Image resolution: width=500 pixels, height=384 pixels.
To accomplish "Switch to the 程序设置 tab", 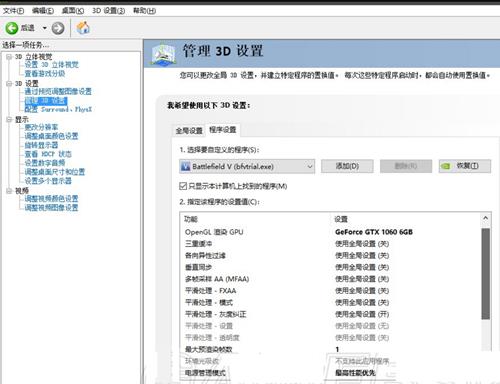I will (x=223, y=130).
